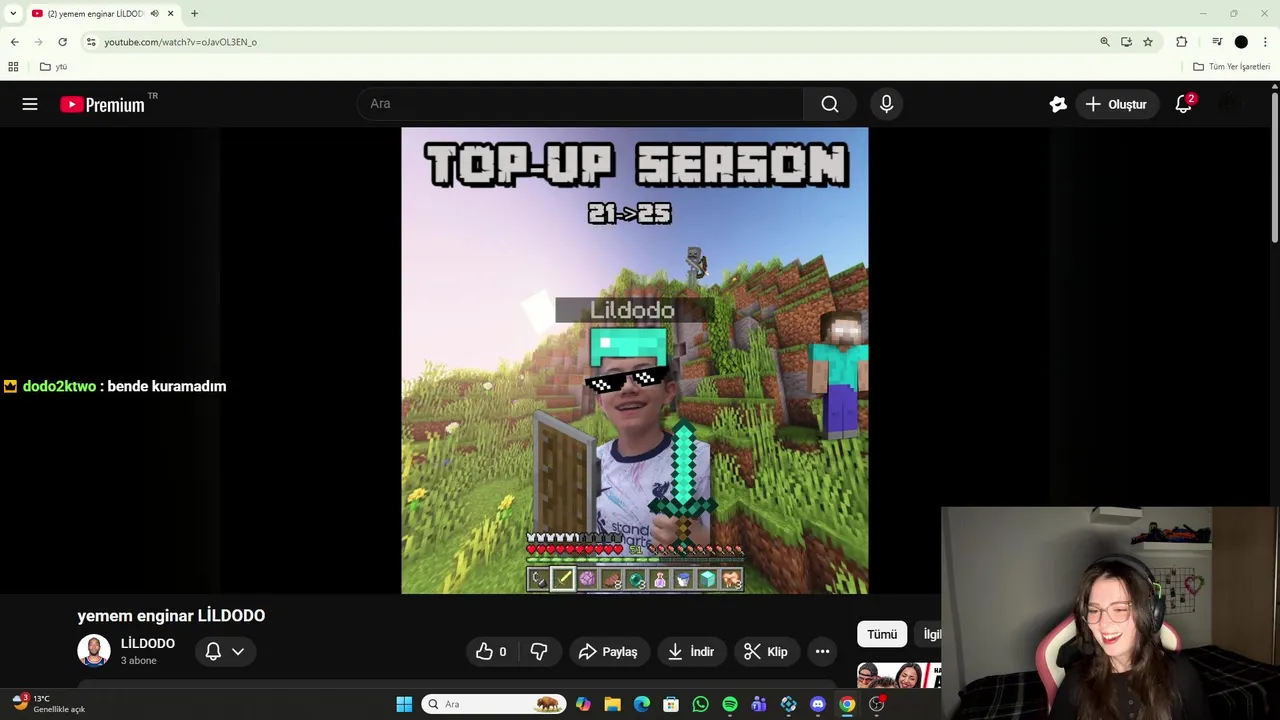Click the video player to pause
The height and width of the screenshot is (720, 1280).
[635, 360]
